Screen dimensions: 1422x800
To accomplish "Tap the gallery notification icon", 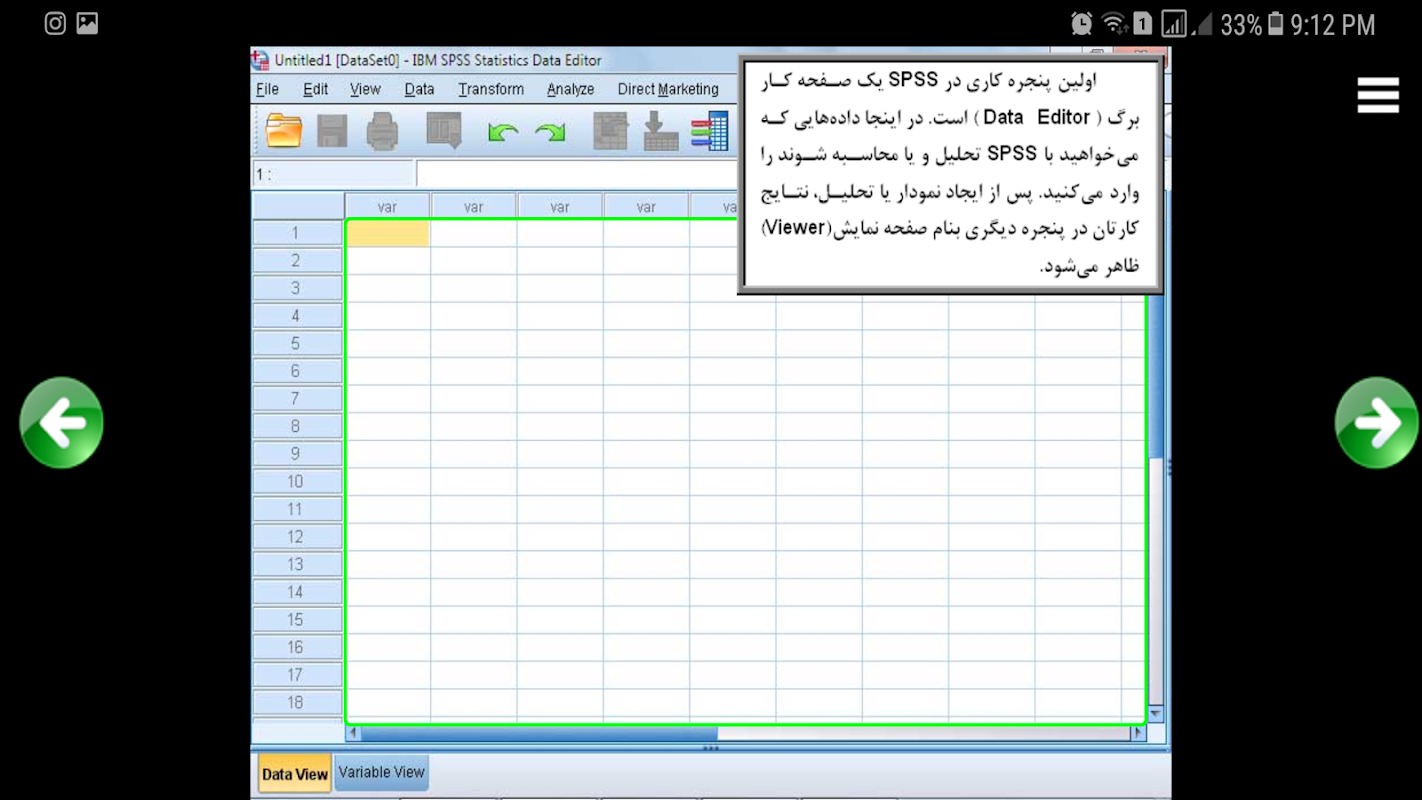I will pyautogui.click(x=87, y=23).
